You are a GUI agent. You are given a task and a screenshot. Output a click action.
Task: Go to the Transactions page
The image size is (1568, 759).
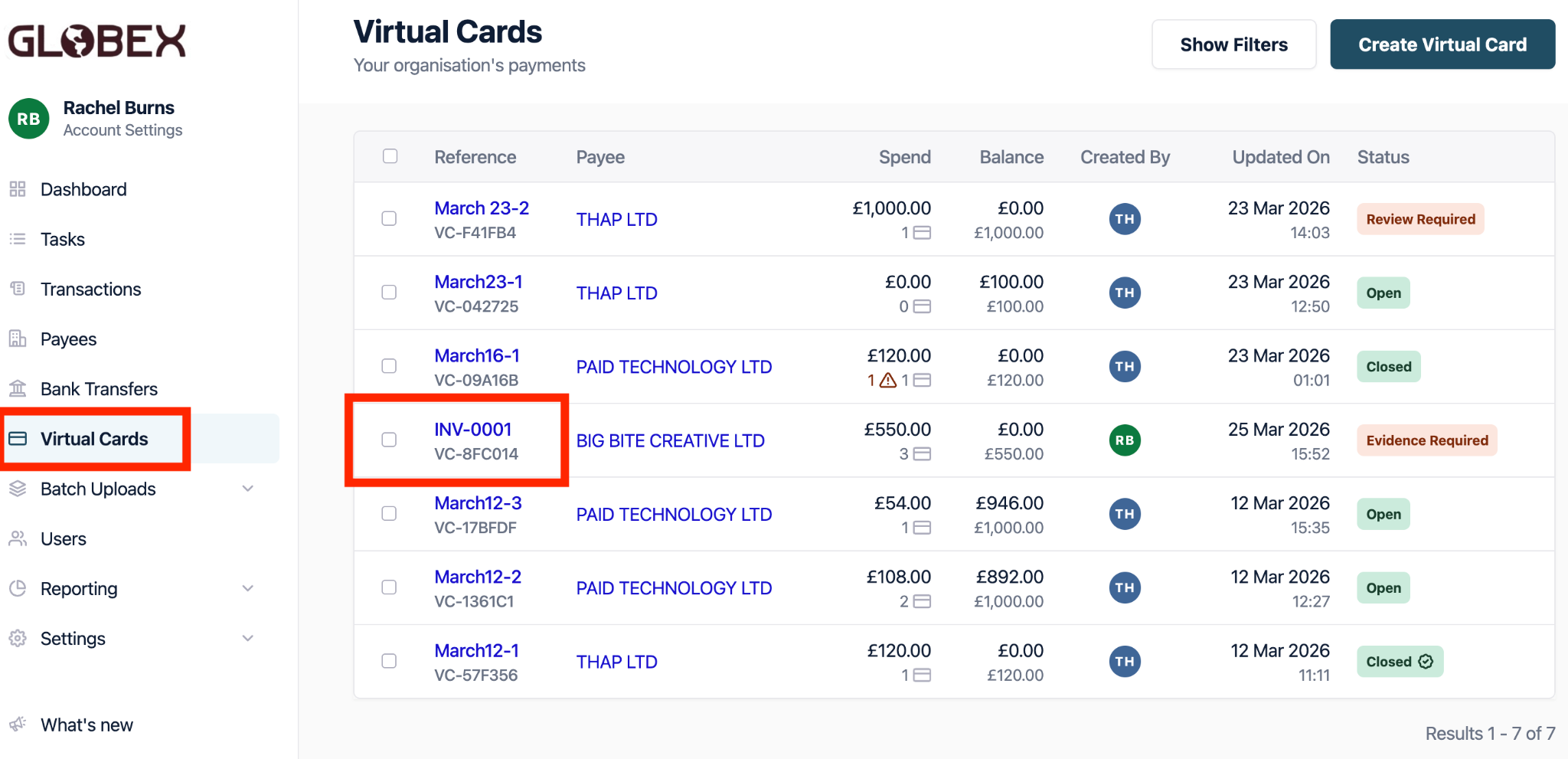(x=90, y=289)
